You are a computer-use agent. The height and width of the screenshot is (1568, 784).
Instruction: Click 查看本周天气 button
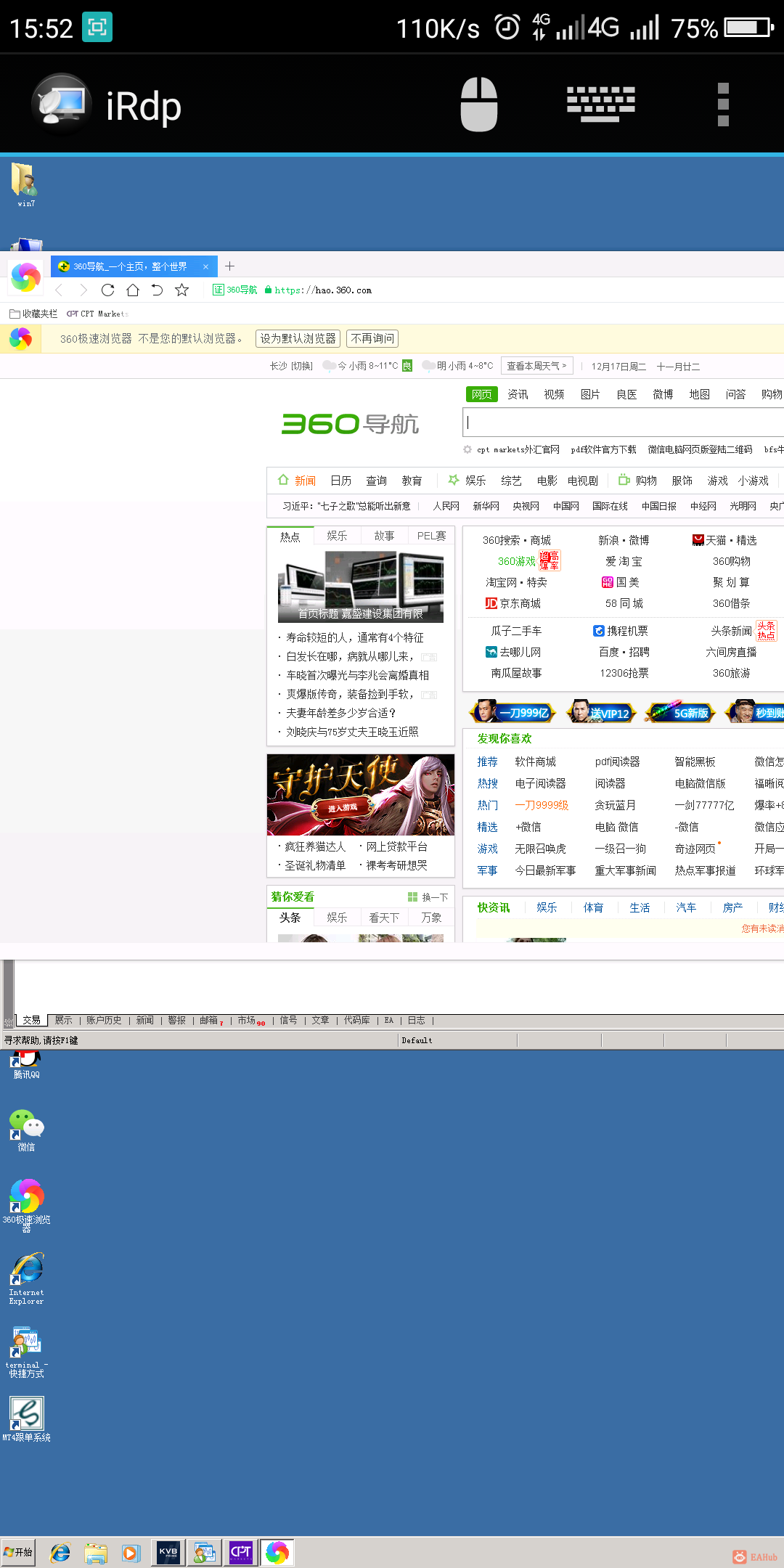536,366
